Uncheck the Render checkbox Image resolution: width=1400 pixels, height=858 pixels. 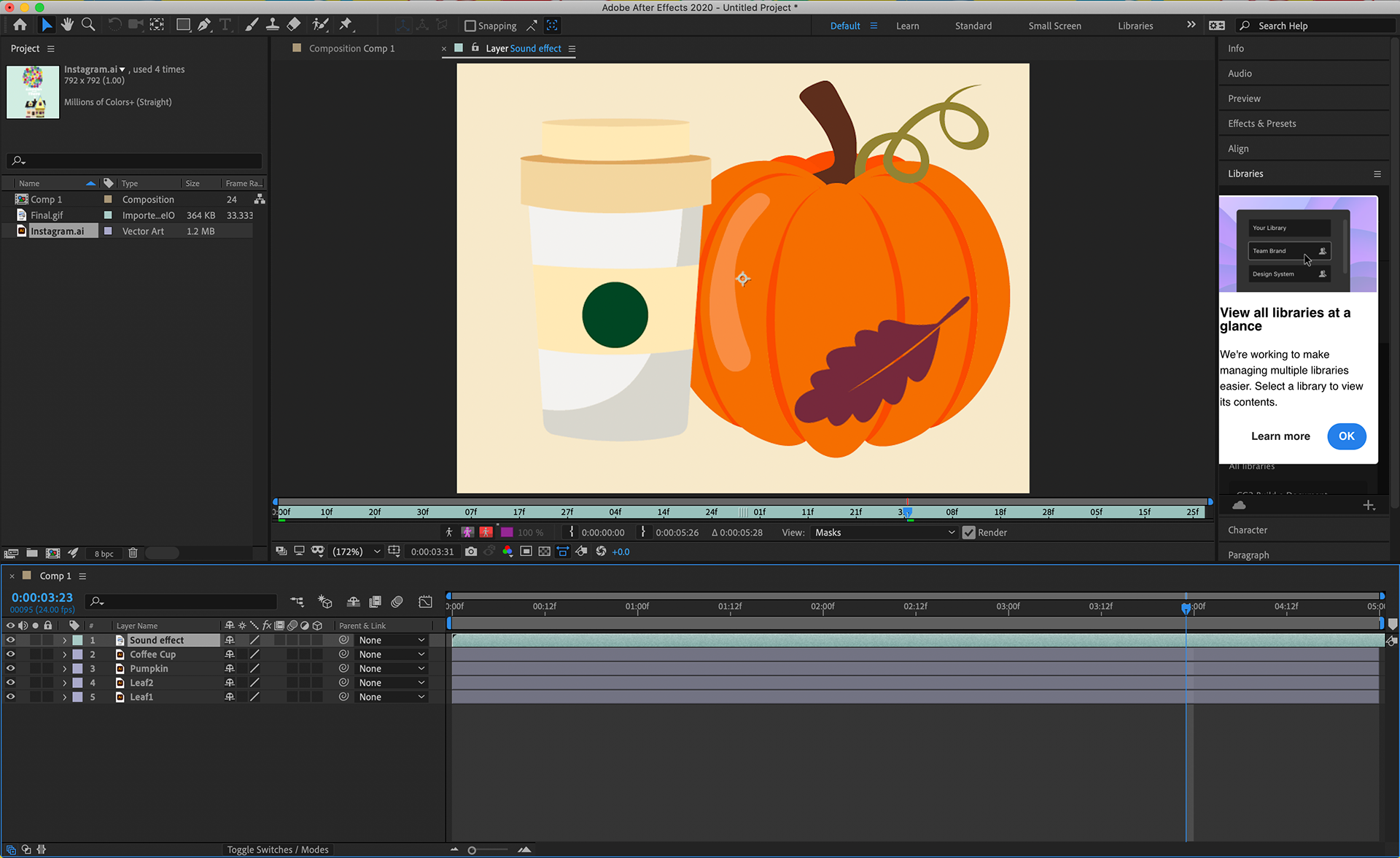(968, 533)
